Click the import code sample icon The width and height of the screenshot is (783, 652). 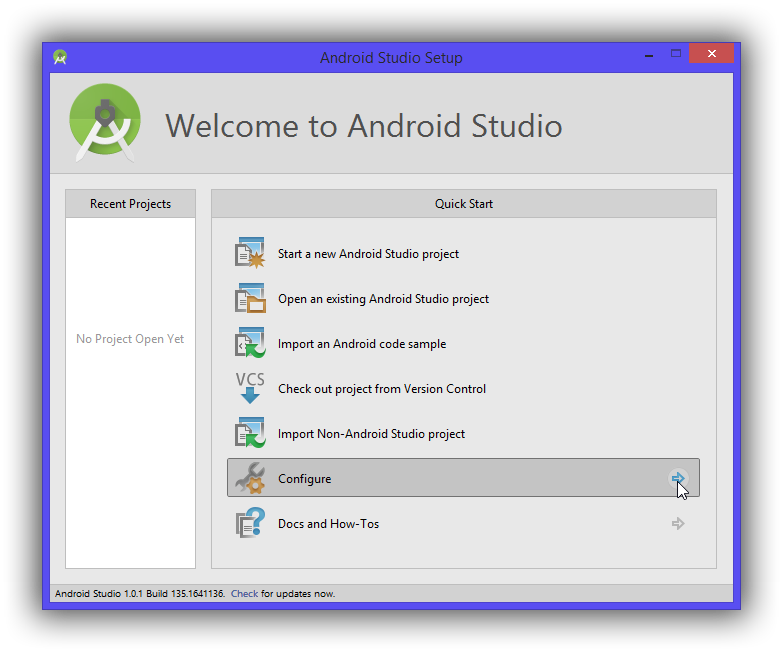point(250,343)
